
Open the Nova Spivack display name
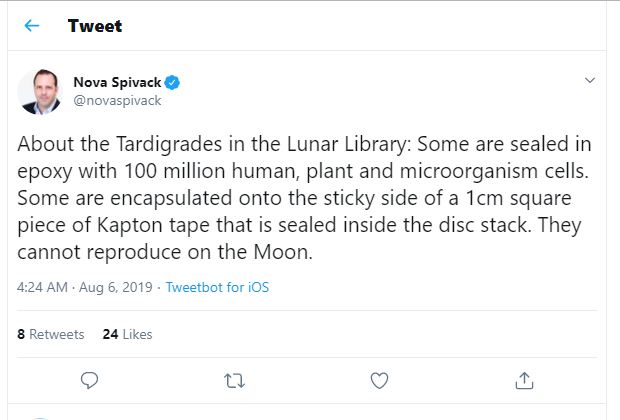(x=117, y=82)
